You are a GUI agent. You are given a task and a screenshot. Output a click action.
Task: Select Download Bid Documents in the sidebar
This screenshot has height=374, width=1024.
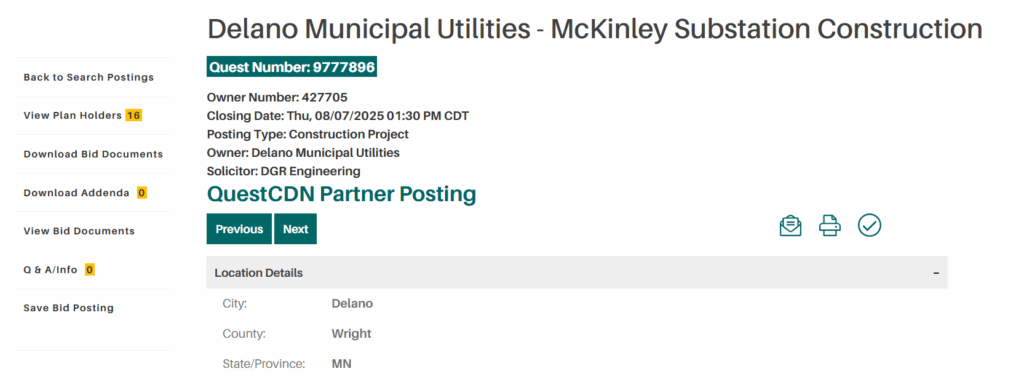click(93, 154)
